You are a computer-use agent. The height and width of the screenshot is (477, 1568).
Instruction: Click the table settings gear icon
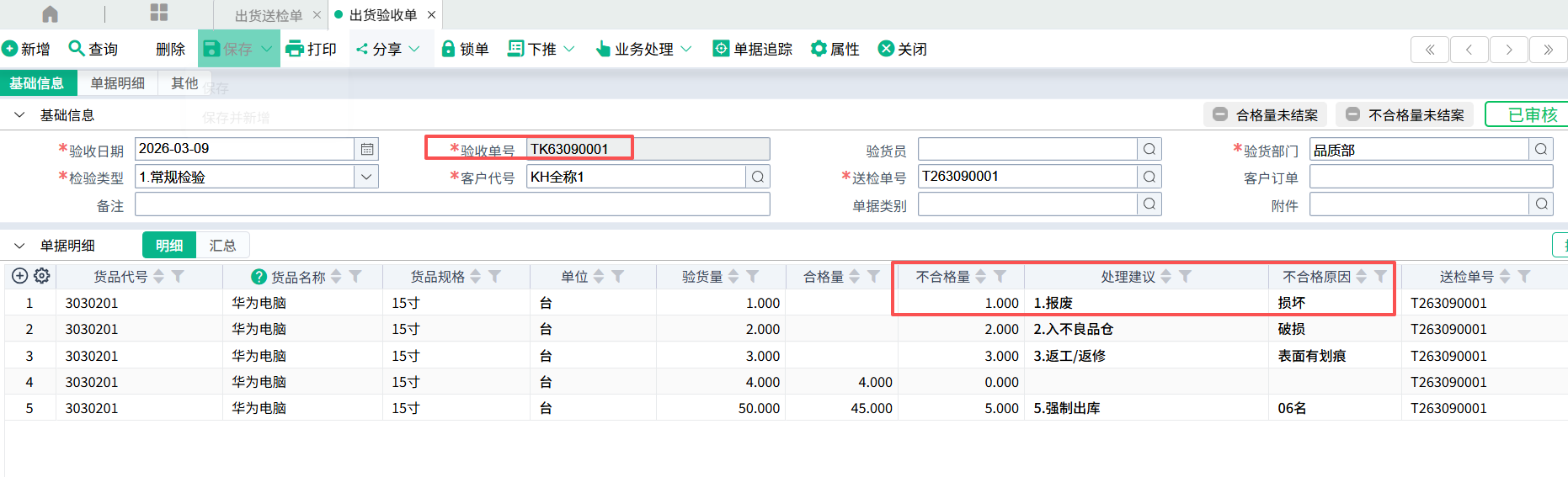point(42,276)
